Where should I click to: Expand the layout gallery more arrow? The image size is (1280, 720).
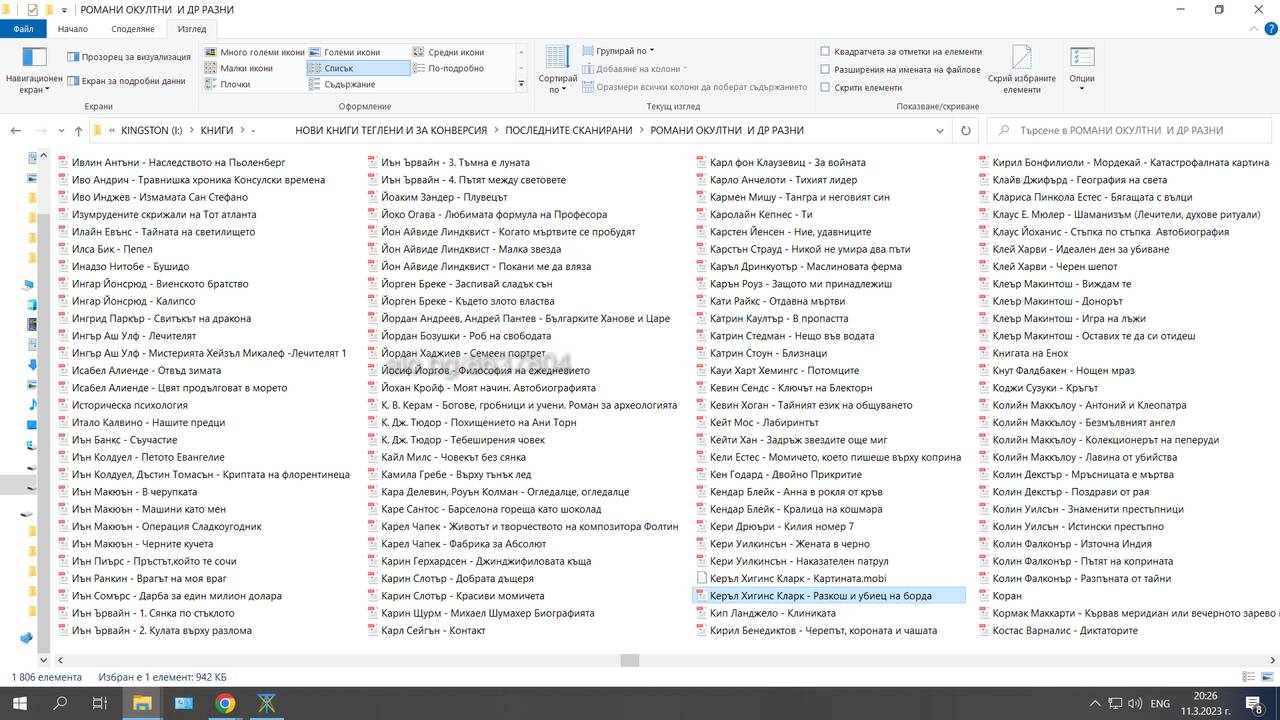(x=521, y=84)
